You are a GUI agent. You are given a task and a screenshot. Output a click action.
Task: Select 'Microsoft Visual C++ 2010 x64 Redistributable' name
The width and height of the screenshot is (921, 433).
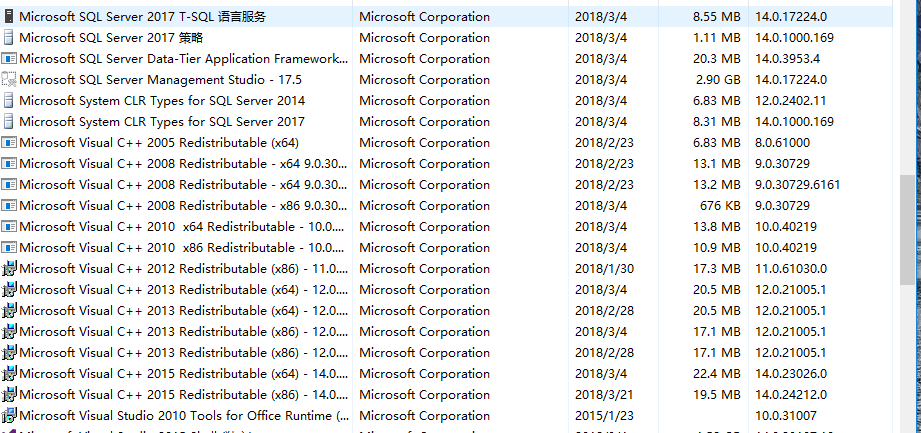pos(184,227)
